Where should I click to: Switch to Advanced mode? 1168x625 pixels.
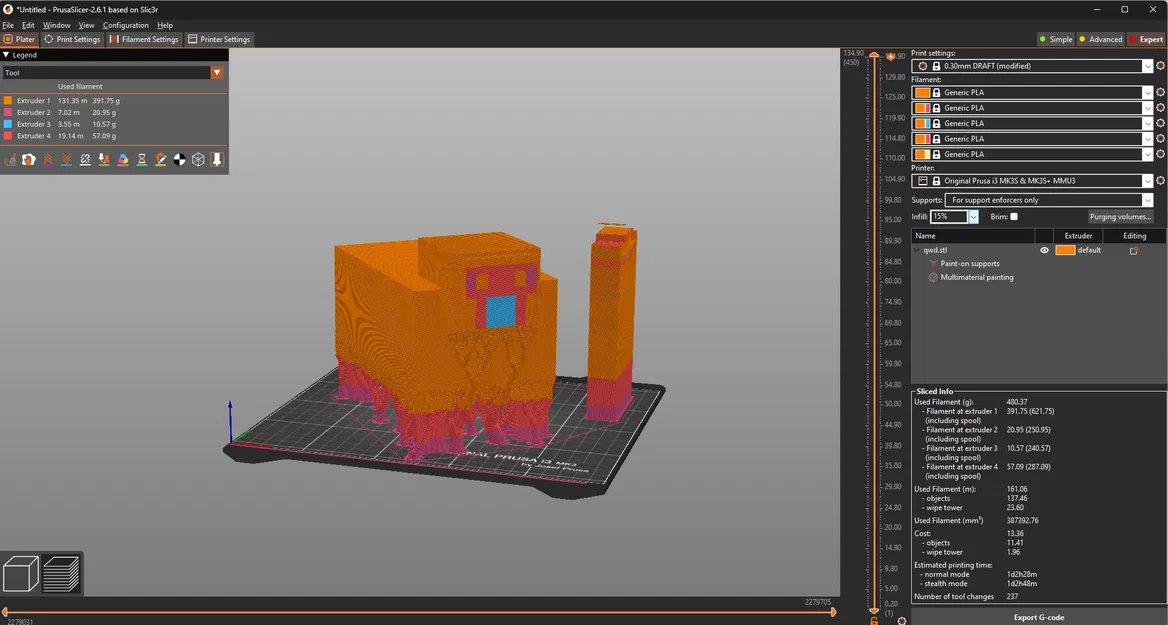point(1100,39)
